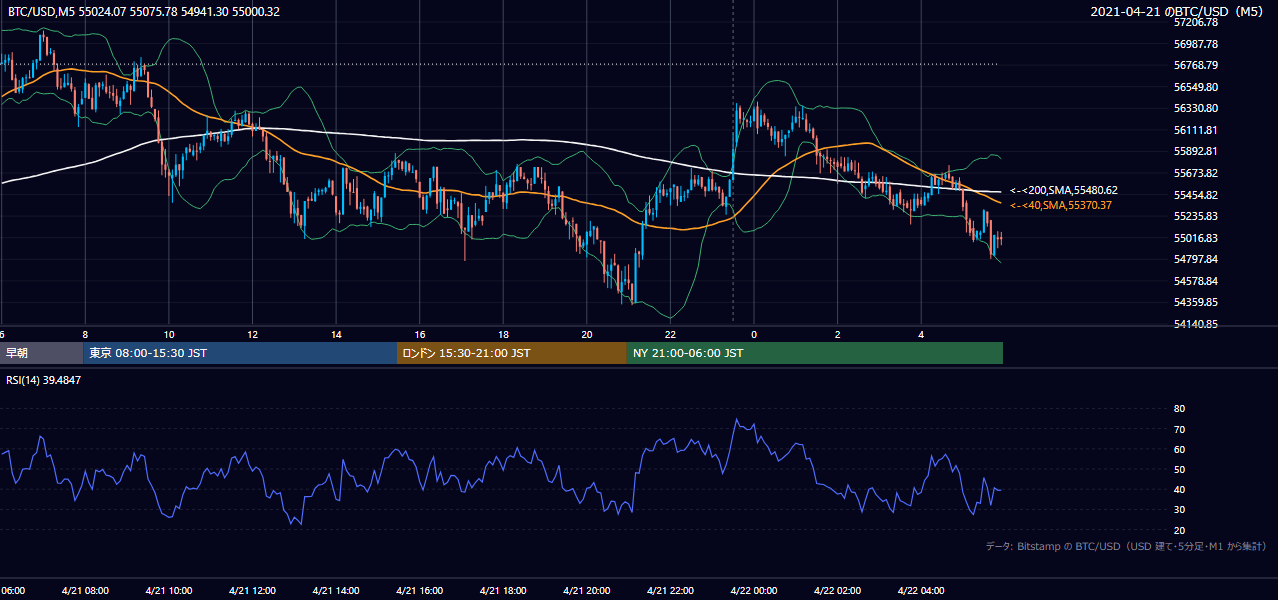Click the 4/22 02:00 time label
1278x600 pixels.
coord(837,591)
